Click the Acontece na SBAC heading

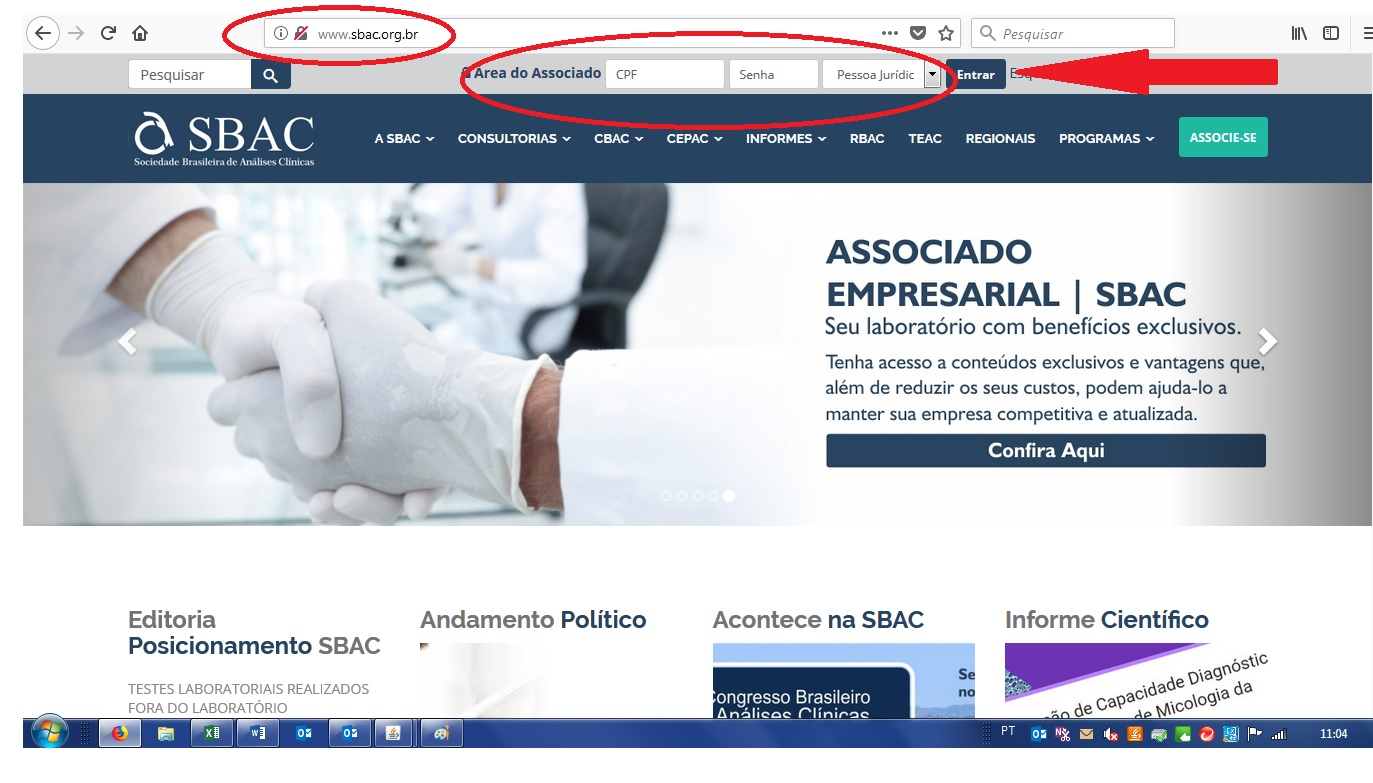[x=818, y=620]
